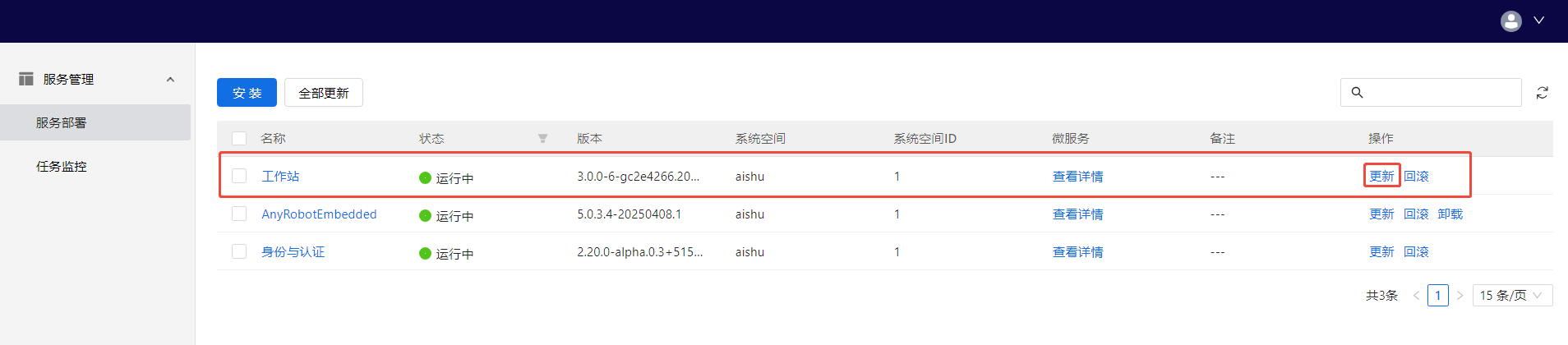Click the refresh icon beside search
1568x345 pixels.
click(x=1543, y=93)
